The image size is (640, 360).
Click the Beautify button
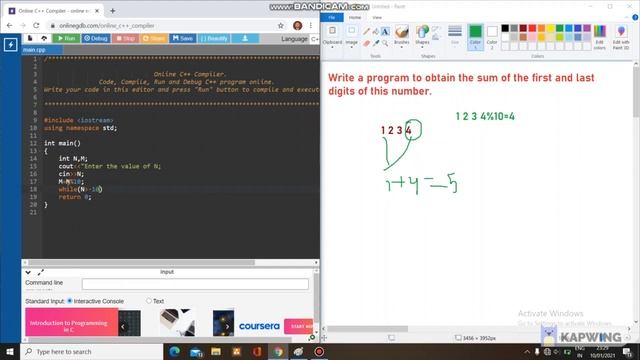(x=214, y=38)
